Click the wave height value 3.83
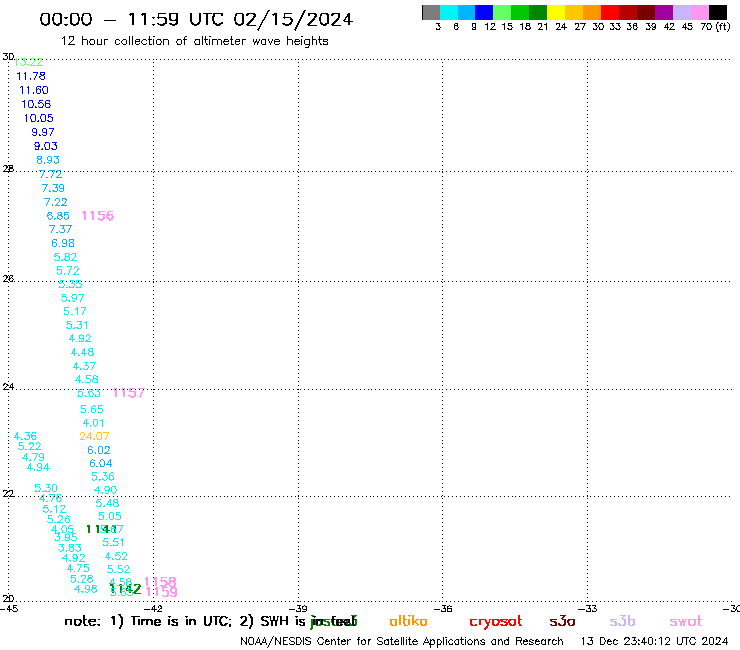 (70, 548)
